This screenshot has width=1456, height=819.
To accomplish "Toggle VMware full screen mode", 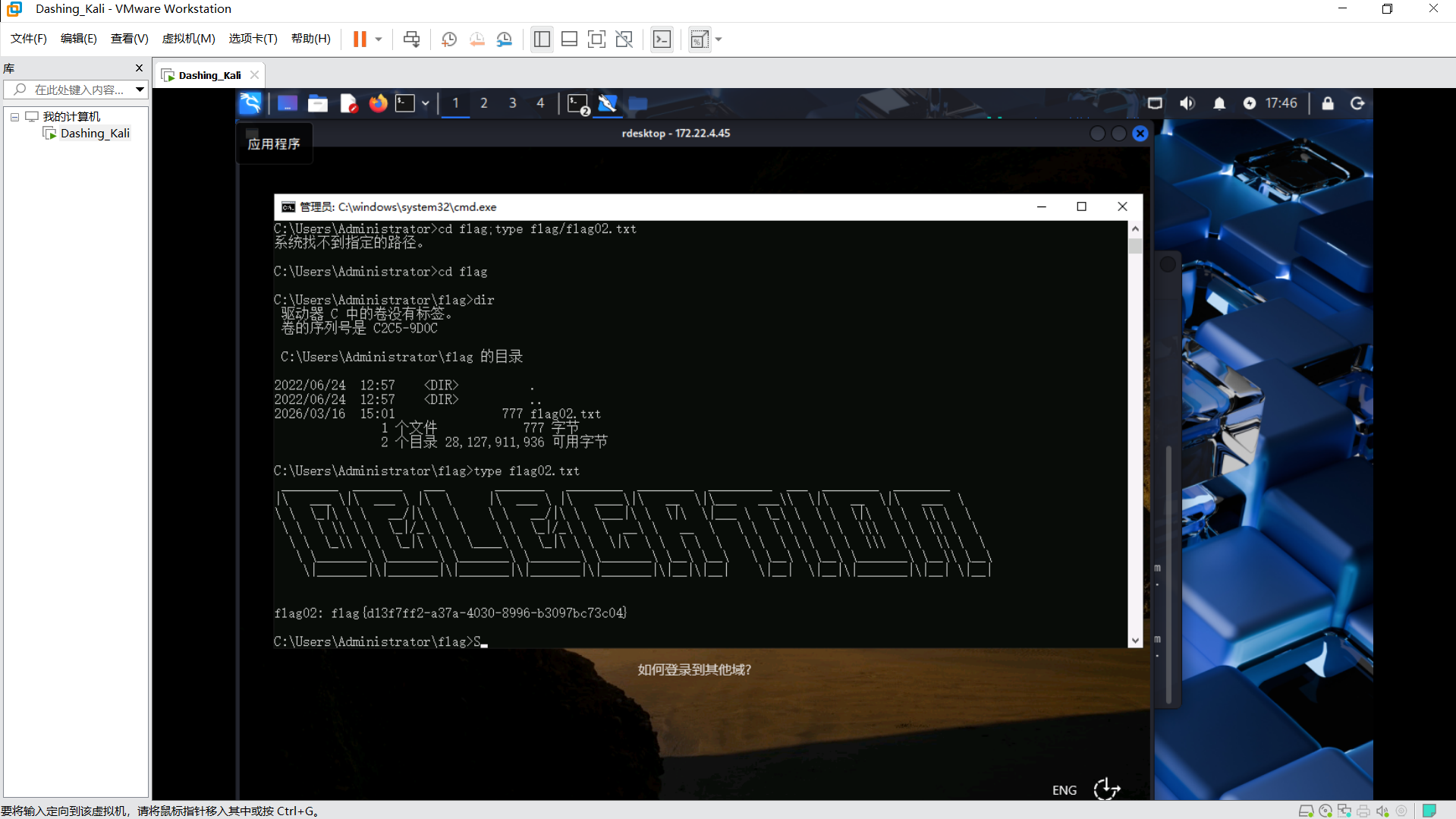I will tap(596, 39).
